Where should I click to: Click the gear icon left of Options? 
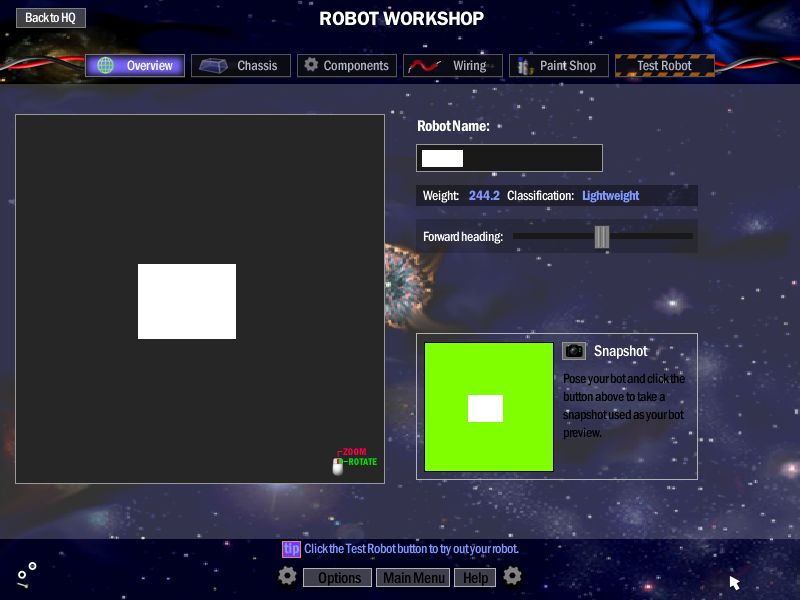click(287, 576)
